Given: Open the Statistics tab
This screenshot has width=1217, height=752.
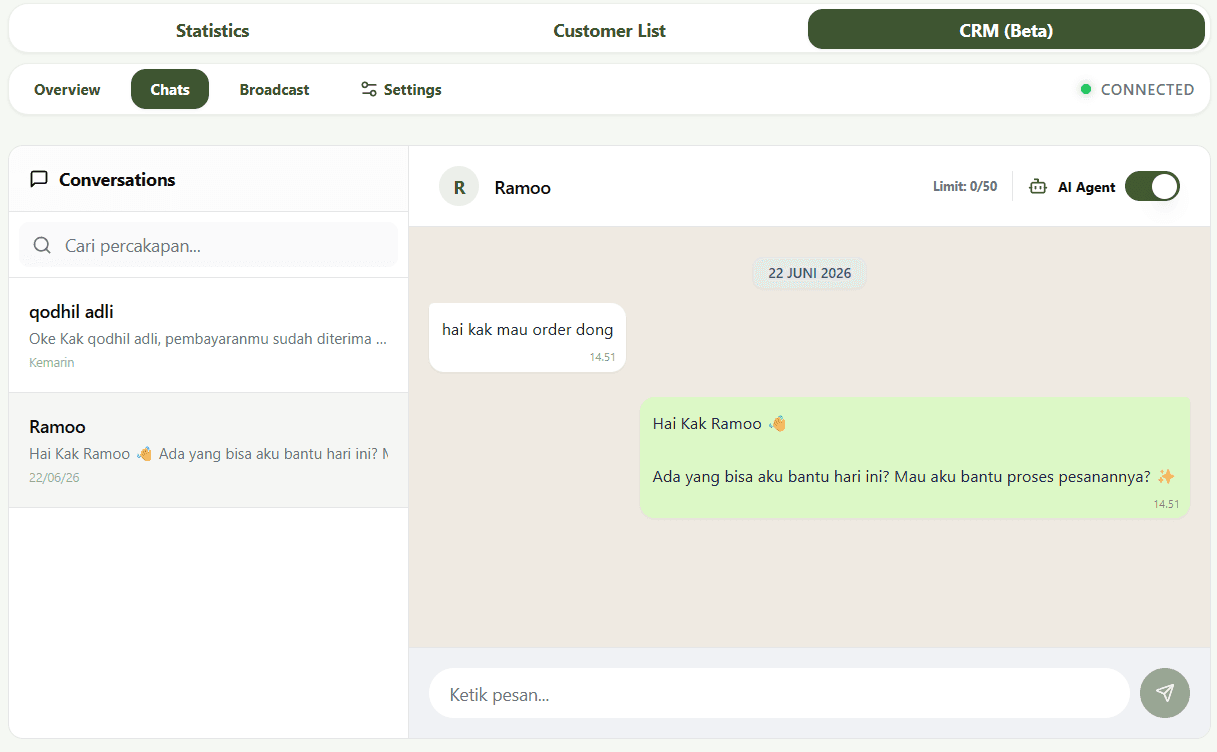Looking at the screenshot, I should (212, 30).
